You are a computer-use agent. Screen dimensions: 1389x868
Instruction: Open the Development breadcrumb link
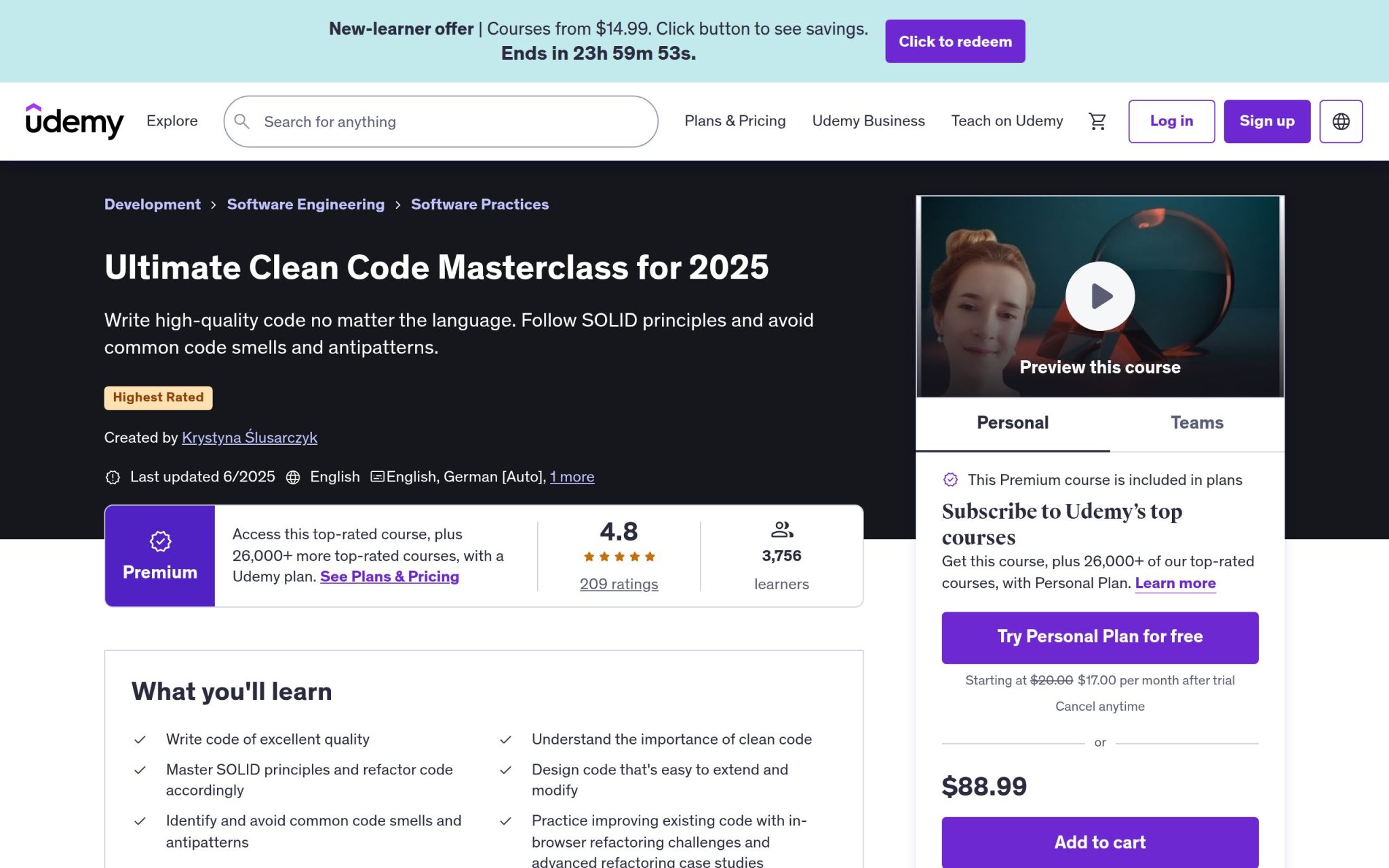click(153, 204)
